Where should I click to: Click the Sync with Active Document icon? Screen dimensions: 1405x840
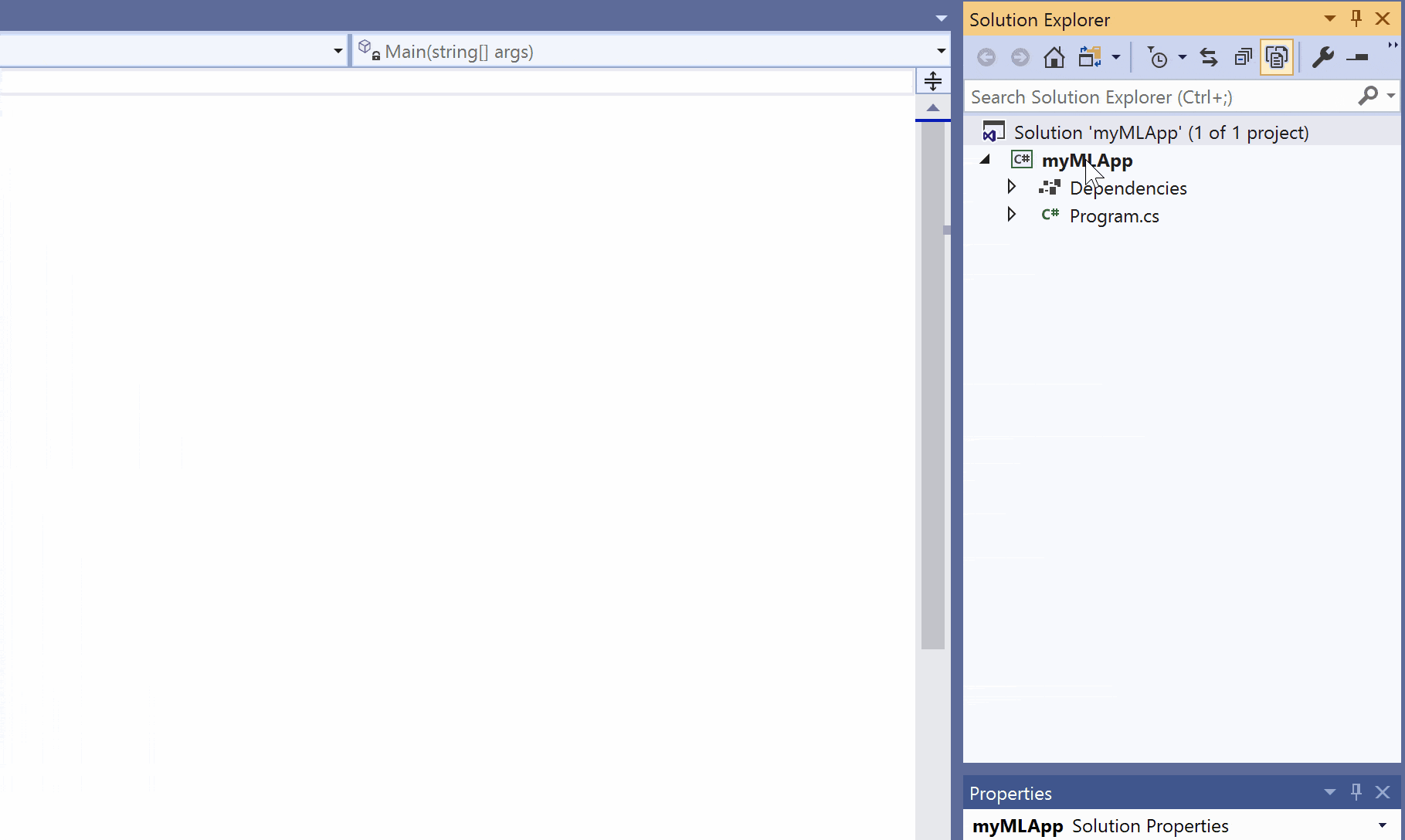click(x=1208, y=57)
